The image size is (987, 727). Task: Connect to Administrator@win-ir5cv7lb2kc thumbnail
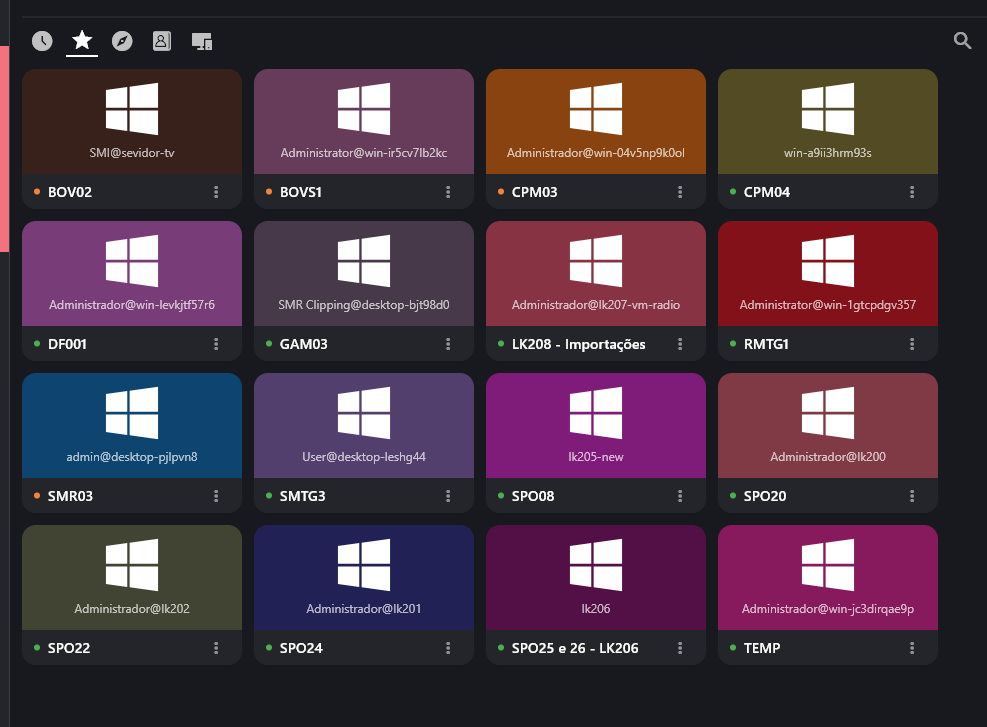pos(364,121)
